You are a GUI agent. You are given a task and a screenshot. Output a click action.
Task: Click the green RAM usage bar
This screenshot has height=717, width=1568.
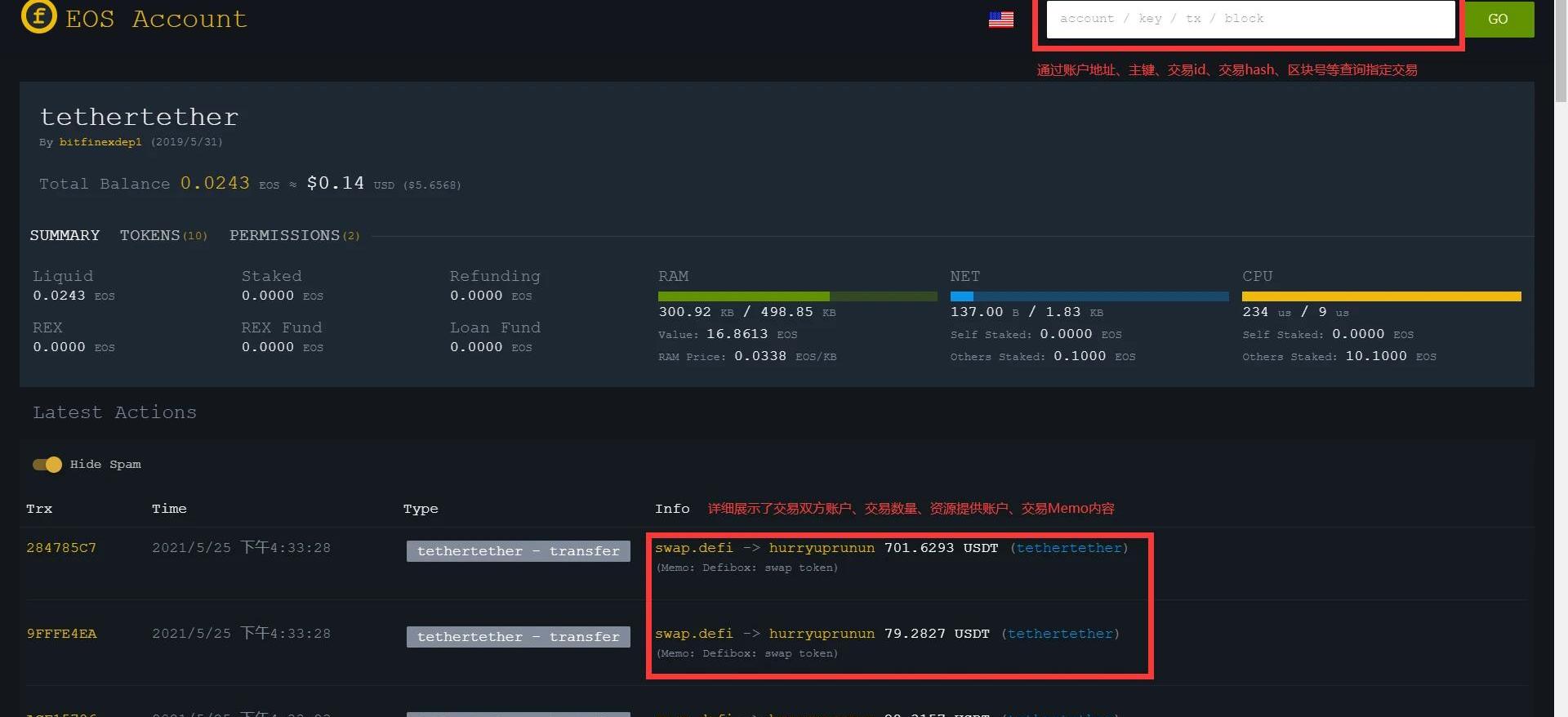(797, 296)
